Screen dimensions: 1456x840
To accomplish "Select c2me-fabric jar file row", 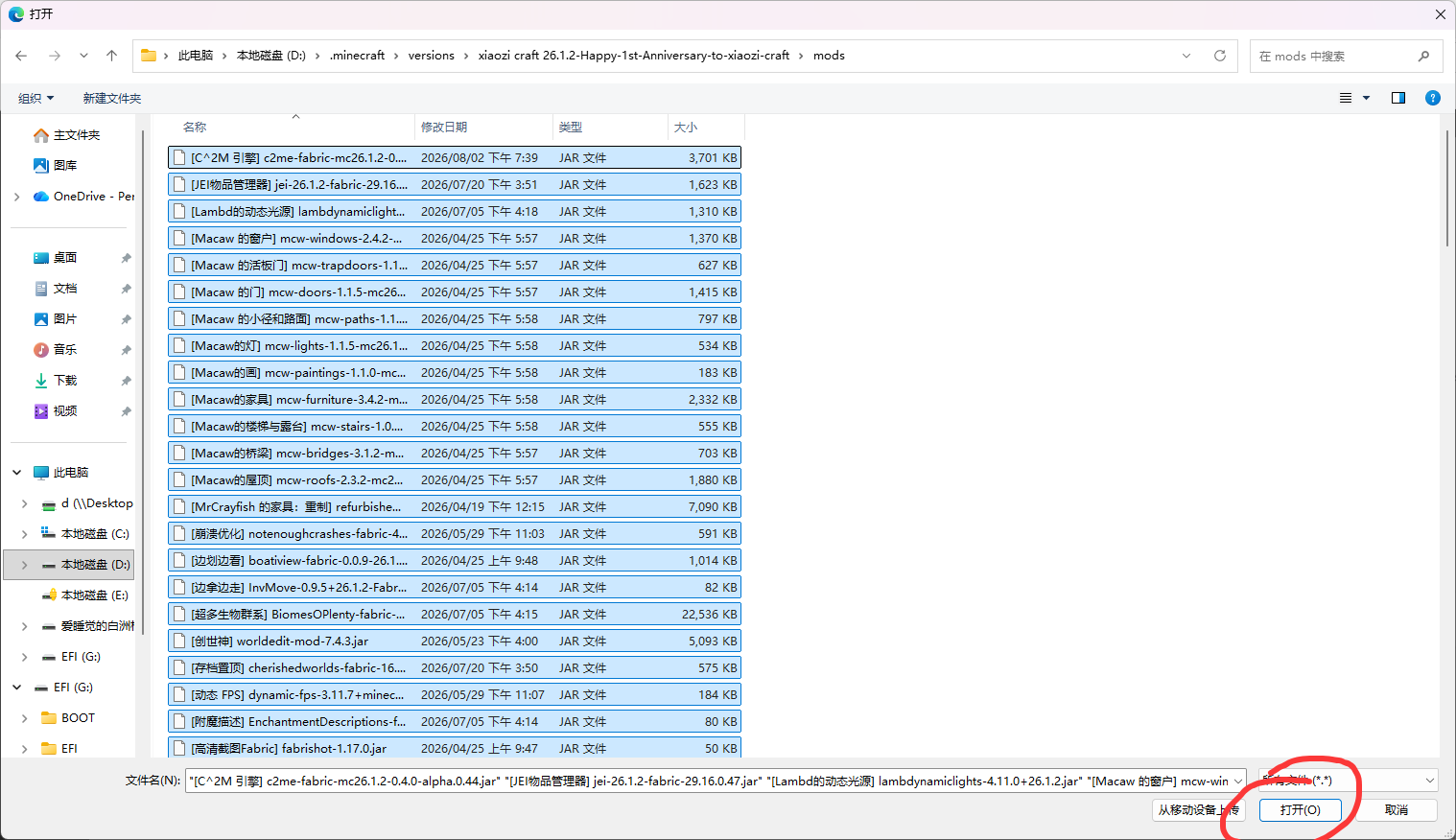I will click(454, 158).
